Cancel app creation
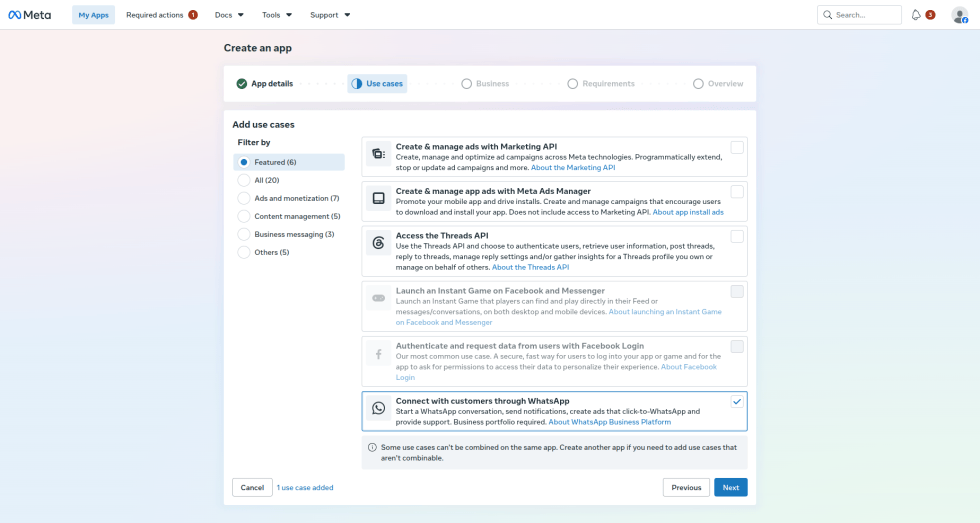 [252, 487]
